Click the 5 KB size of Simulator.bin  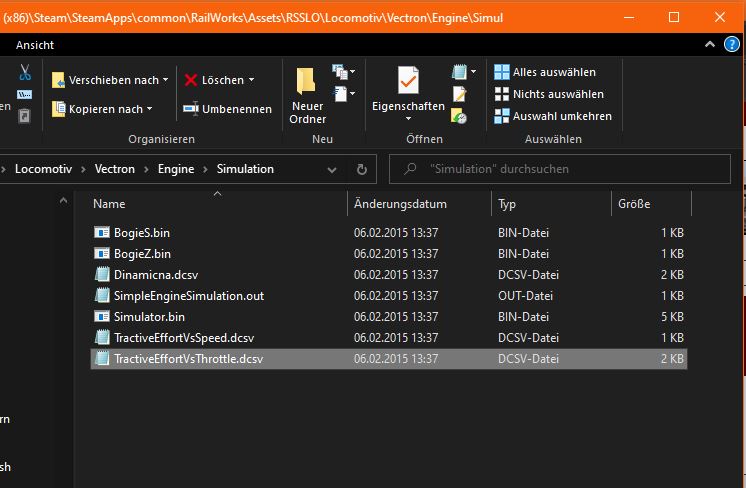coord(672,316)
